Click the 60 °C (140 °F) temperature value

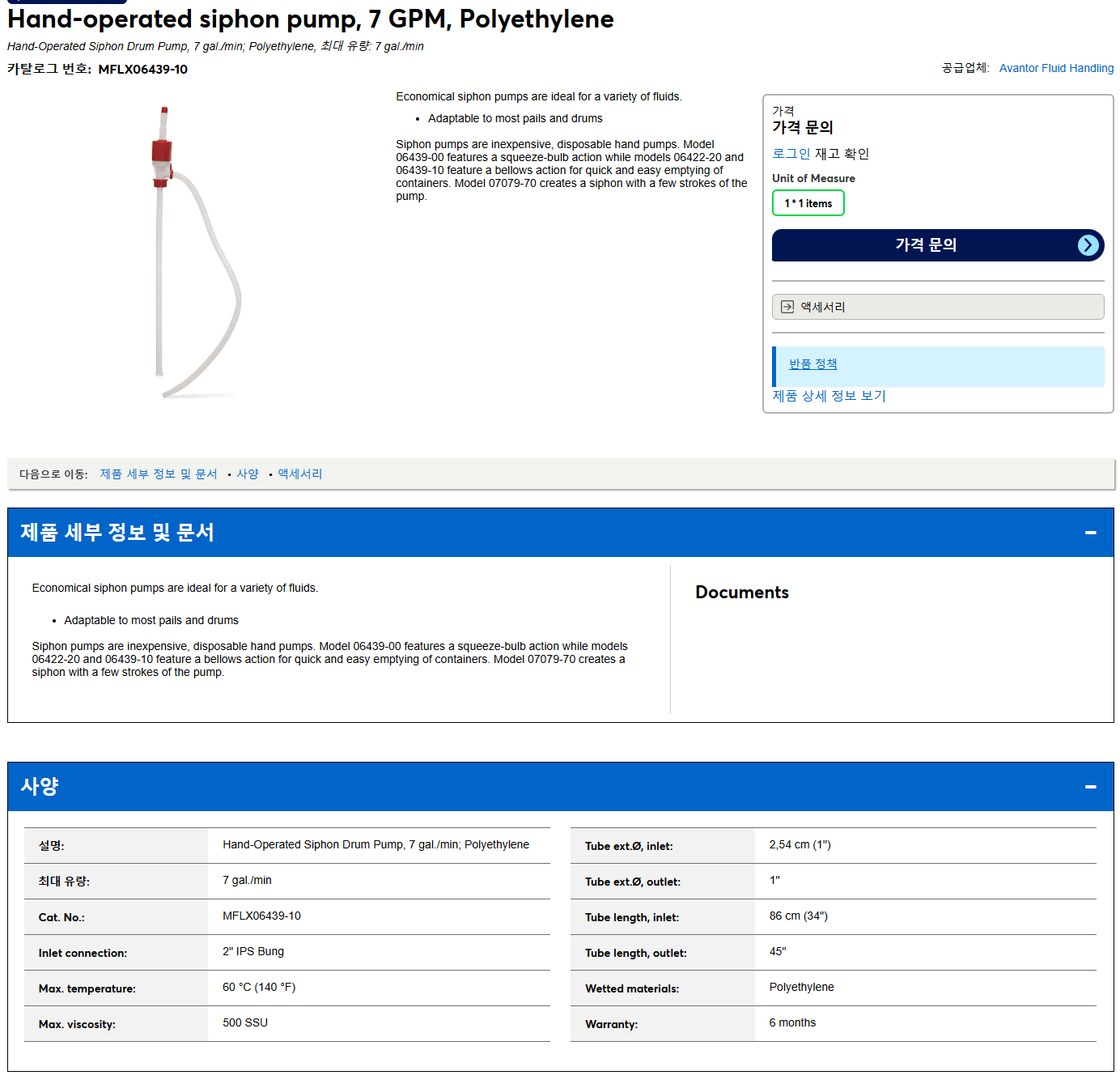coord(259,988)
